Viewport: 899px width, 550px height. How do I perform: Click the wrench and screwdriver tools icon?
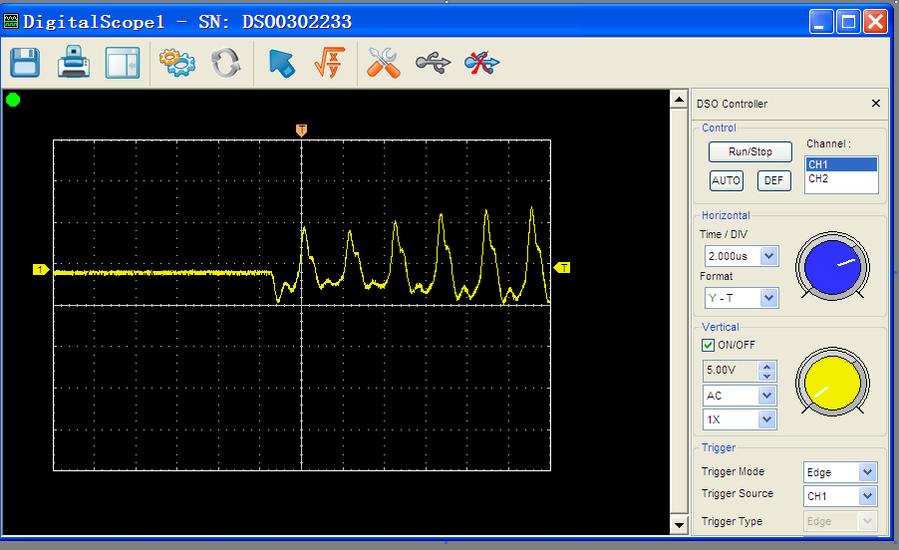pyautogui.click(x=384, y=63)
